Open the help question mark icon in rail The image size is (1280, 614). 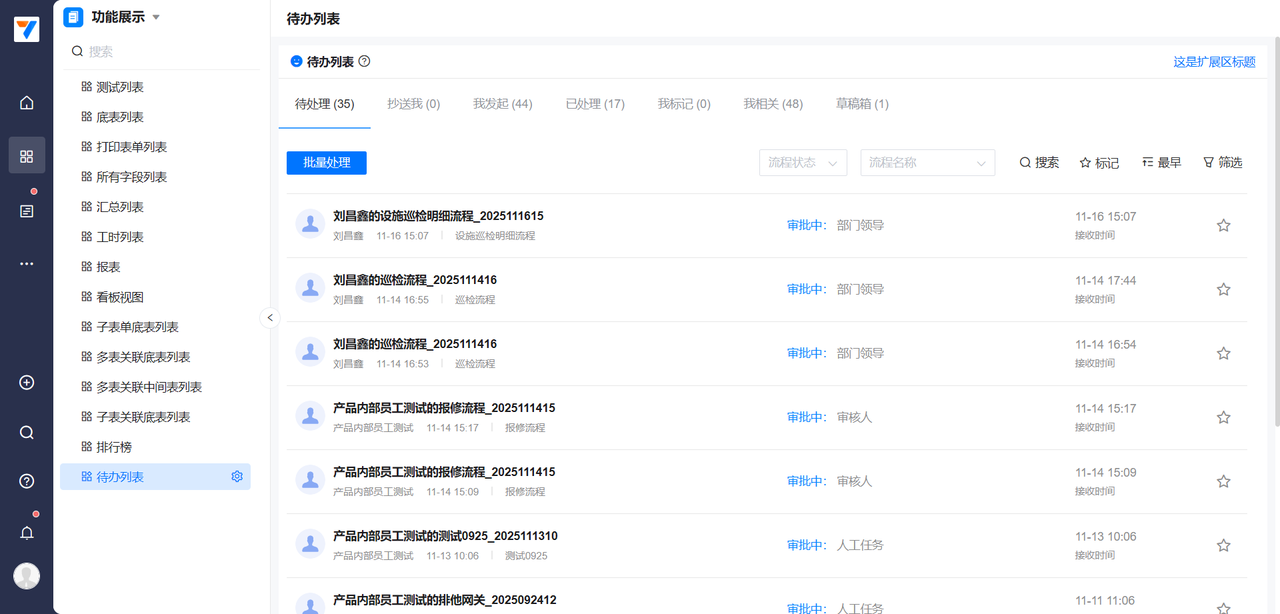point(27,481)
